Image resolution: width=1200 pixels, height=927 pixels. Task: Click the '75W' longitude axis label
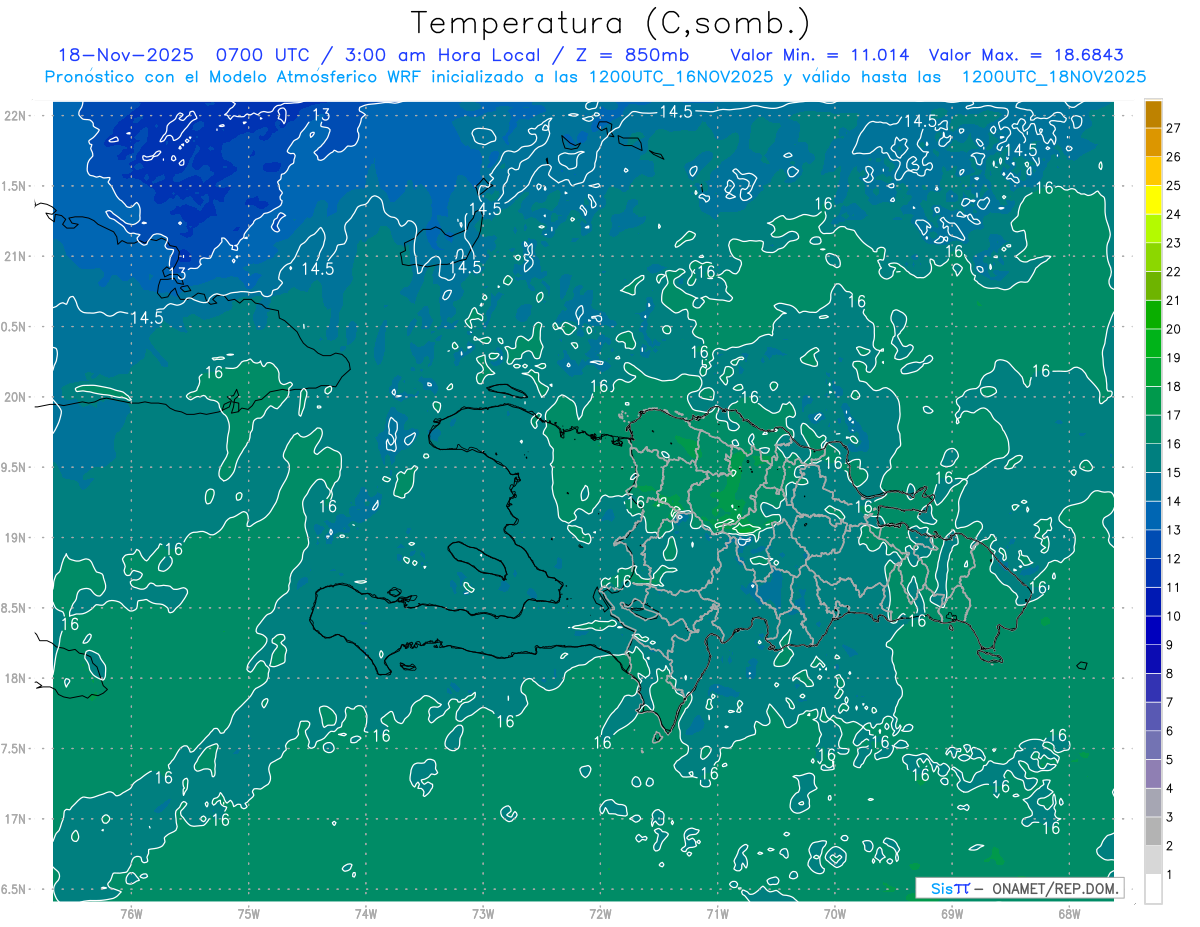coord(248,914)
